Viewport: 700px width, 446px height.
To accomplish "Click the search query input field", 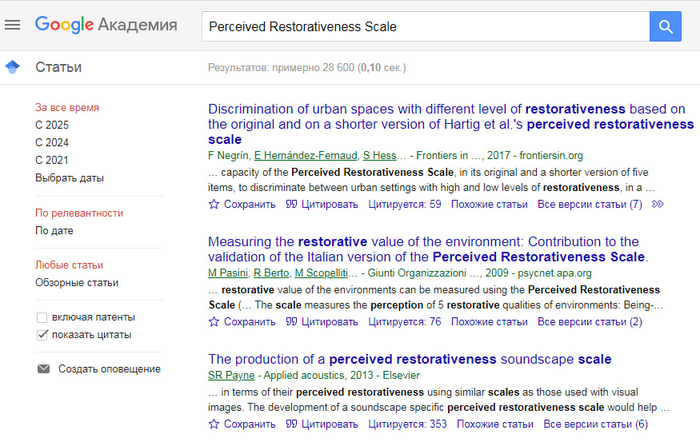I will click(420, 26).
